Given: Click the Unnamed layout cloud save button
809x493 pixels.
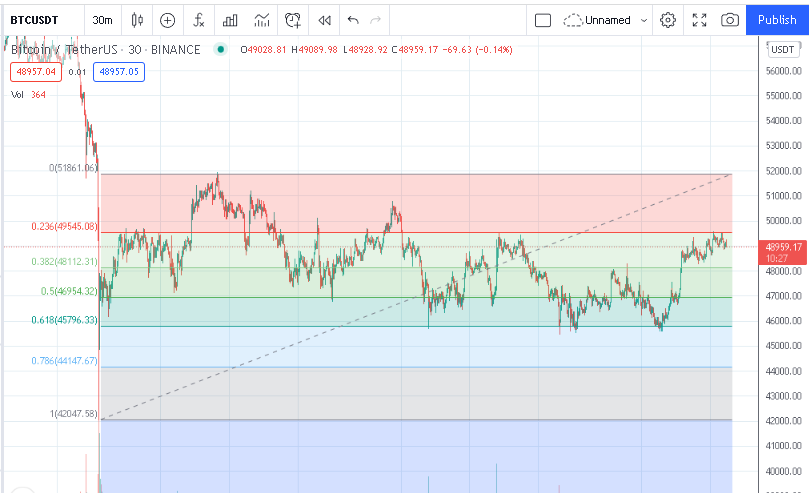Looking at the screenshot, I should (x=597, y=20).
